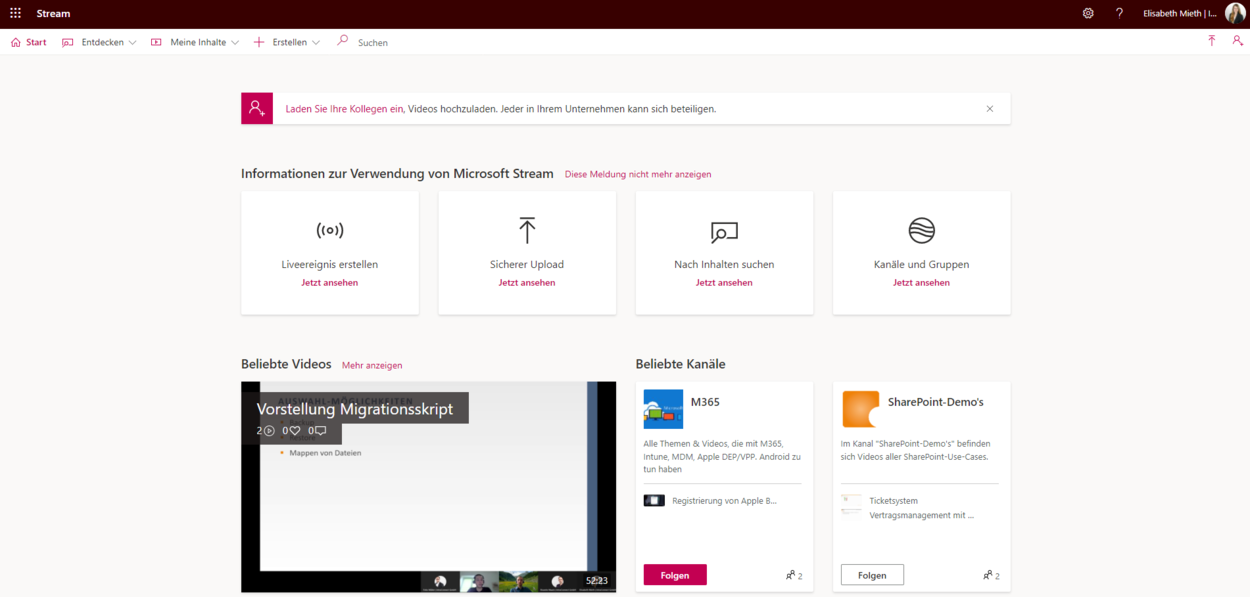Click the search magnifier icon
Viewport: 1250px width, 597px height.
pyautogui.click(x=343, y=41)
